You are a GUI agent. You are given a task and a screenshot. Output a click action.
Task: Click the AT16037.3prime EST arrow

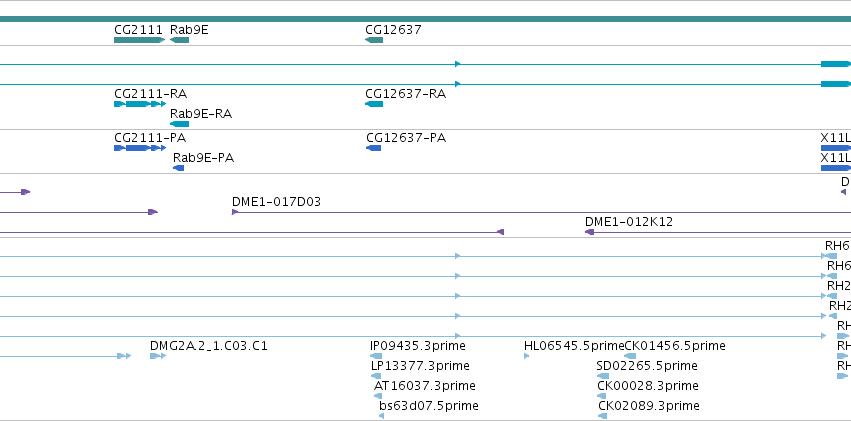pos(378,396)
